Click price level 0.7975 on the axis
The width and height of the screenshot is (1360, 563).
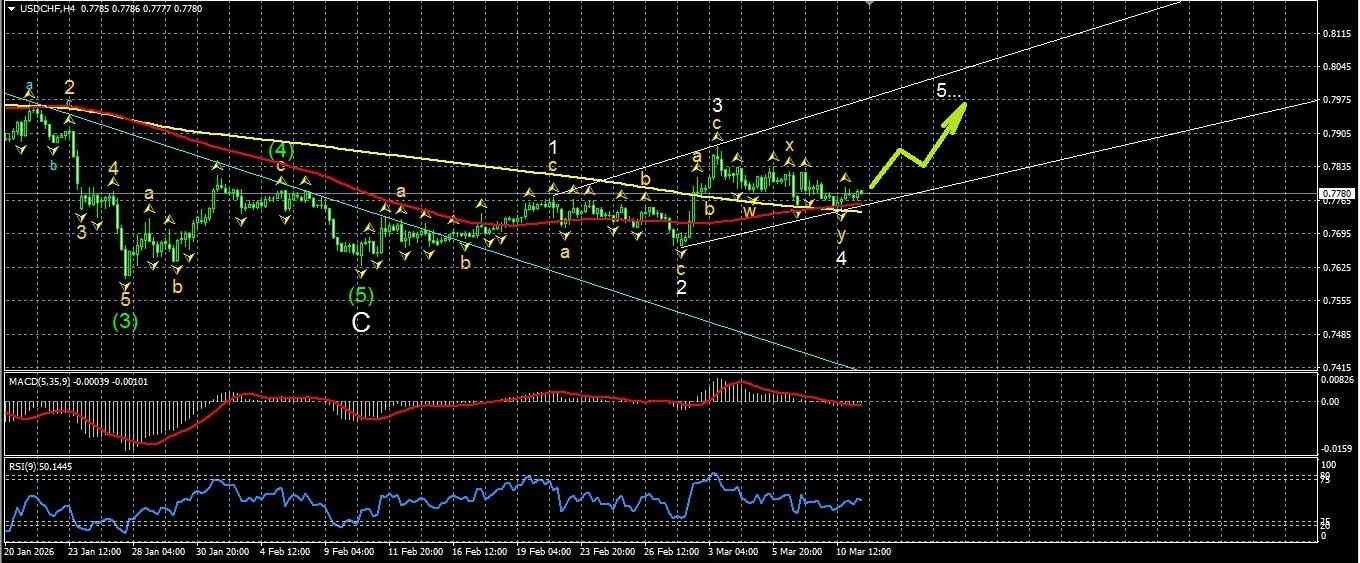(x=1336, y=99)
